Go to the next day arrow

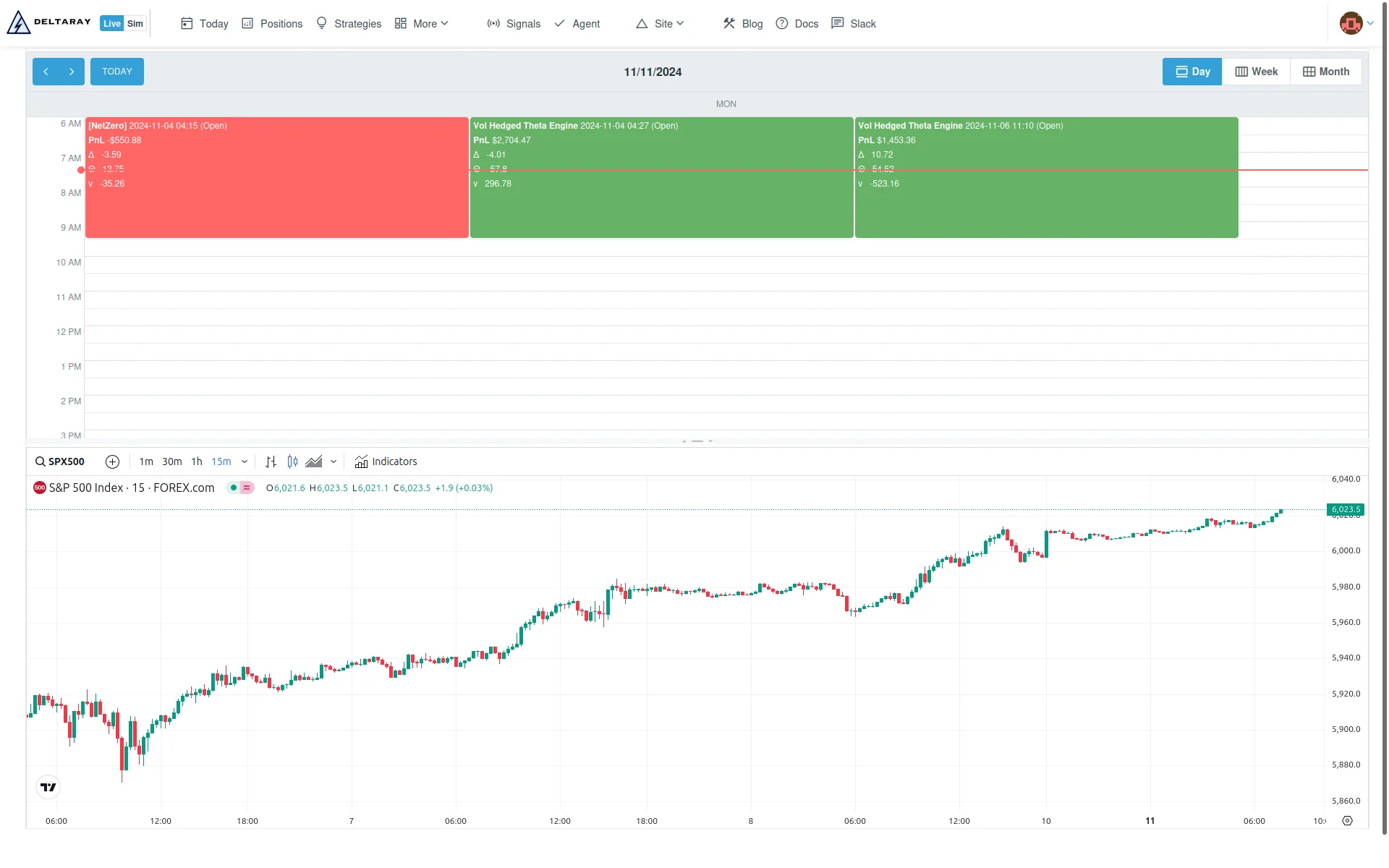click(72, 72)
